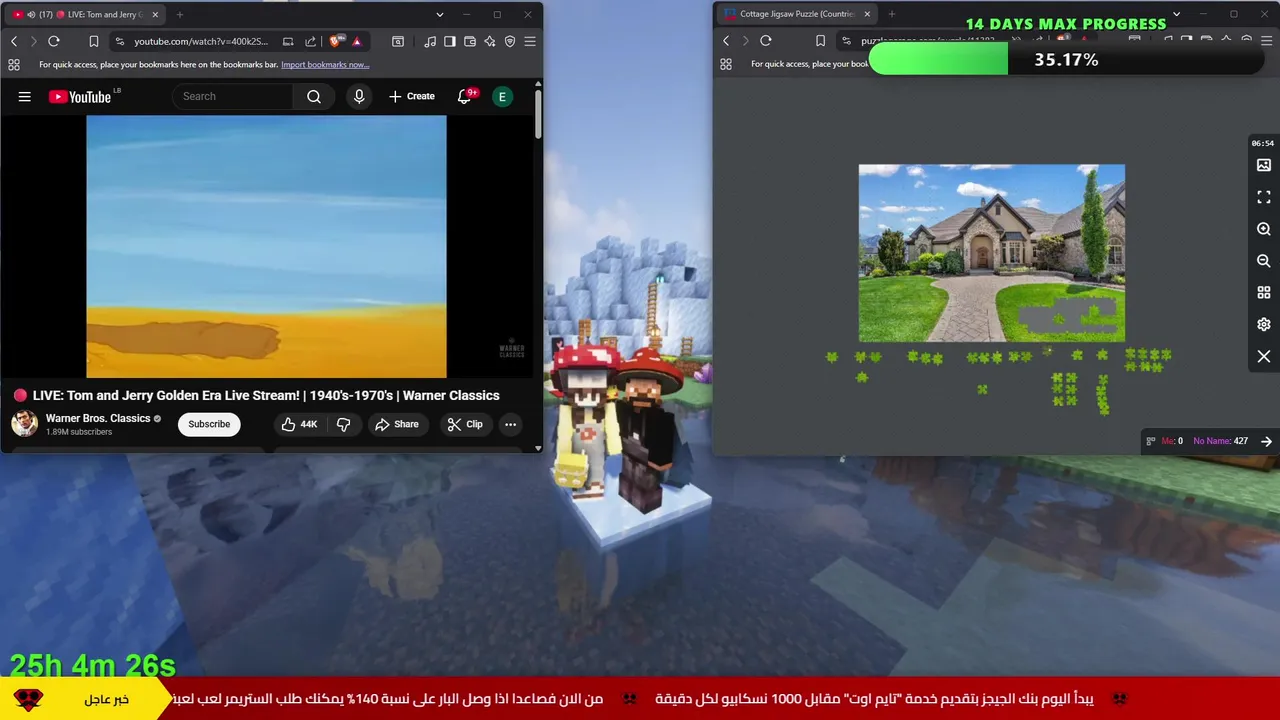Expand puzzle scoreboard with arrow
1280x720 pixels.
[1266, 441]
